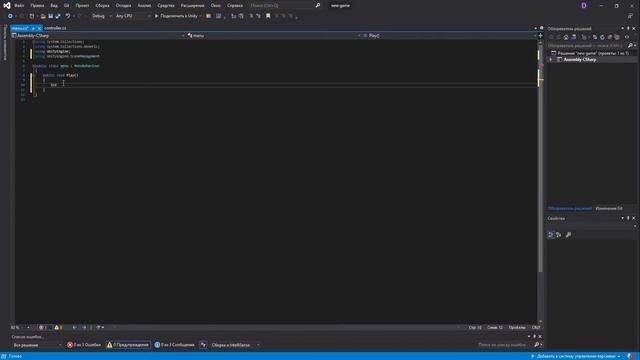Open the Сборка menu

(x=102, y=6)
